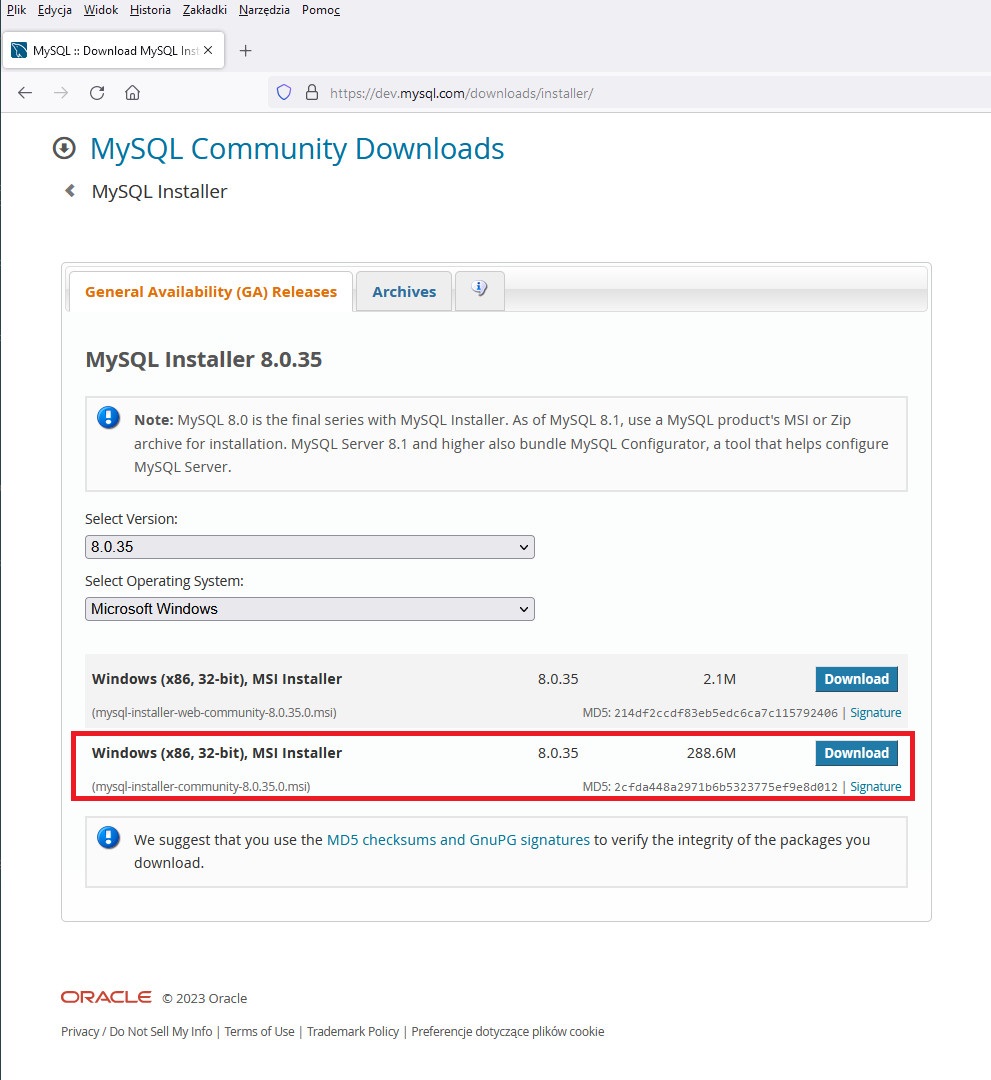Screen dimensions: 991x1080
Task: Switch to the Archives tab
Action: click(x=404, y=291)
